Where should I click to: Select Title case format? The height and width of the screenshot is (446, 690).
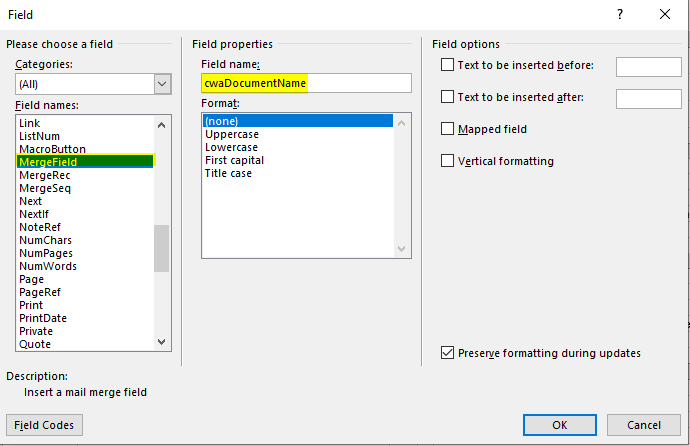click(x=229, y=173)
